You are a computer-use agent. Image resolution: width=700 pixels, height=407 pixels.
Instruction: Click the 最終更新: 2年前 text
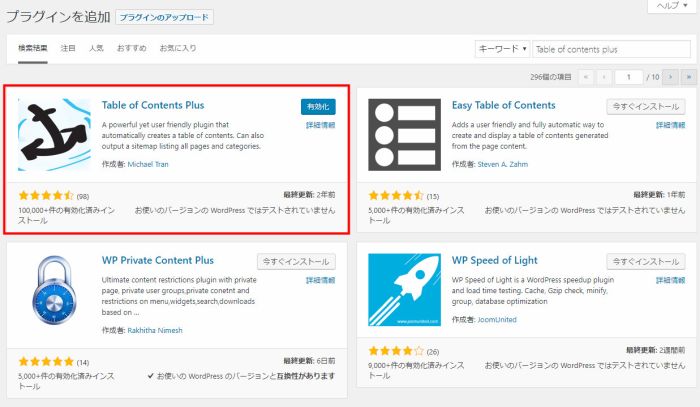pos(309,195)
